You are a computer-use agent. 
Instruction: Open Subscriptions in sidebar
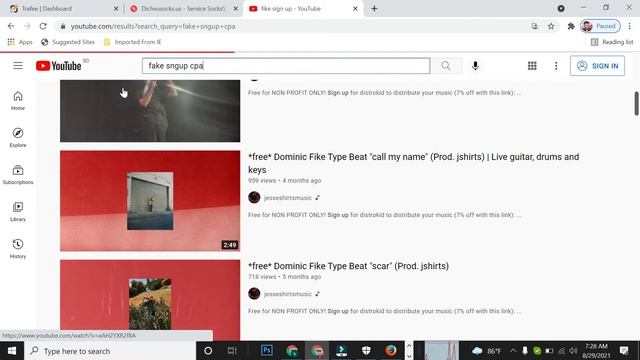[18, 175]
